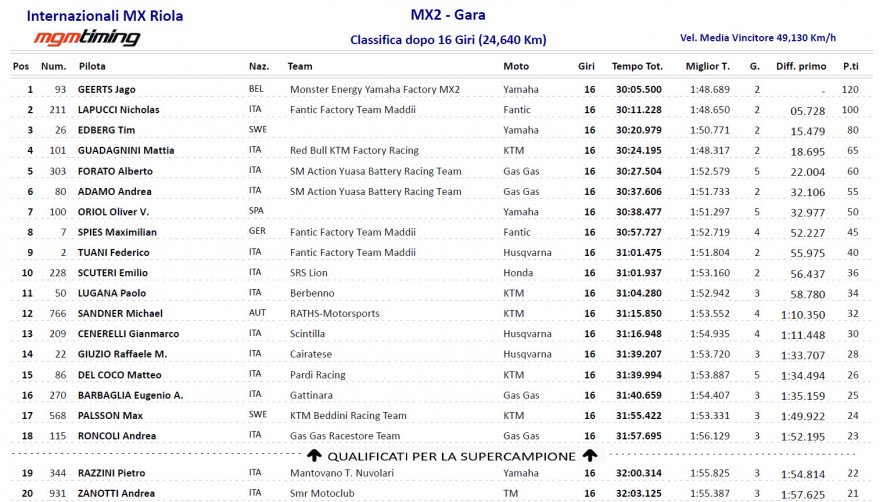Image resolution: width=880 pixels, height=502 pixels.
Task: Click the mgmtiming logo
Action: coord(86,38)
